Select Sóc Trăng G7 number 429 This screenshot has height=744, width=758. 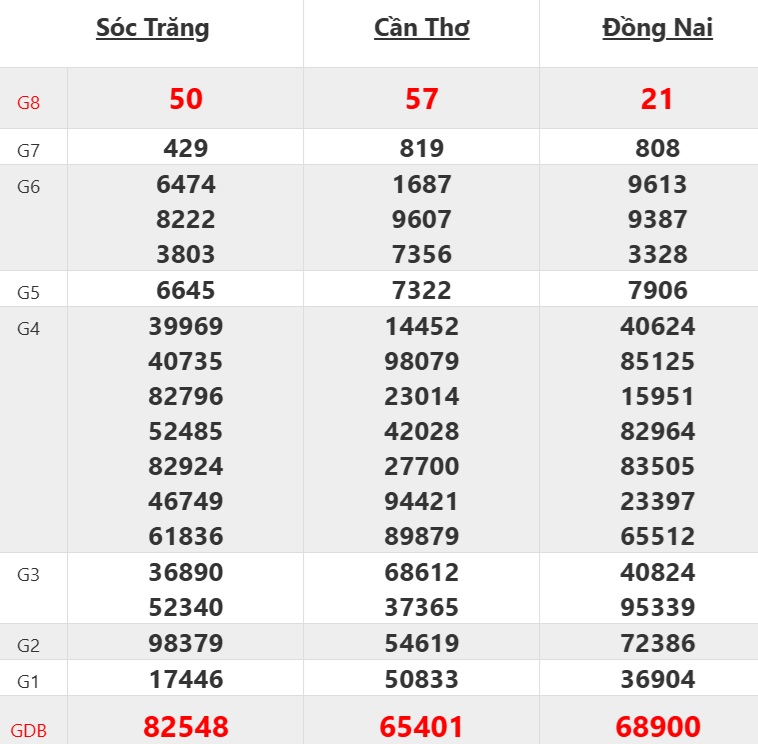pyautogui.click(x=186, y=149)
